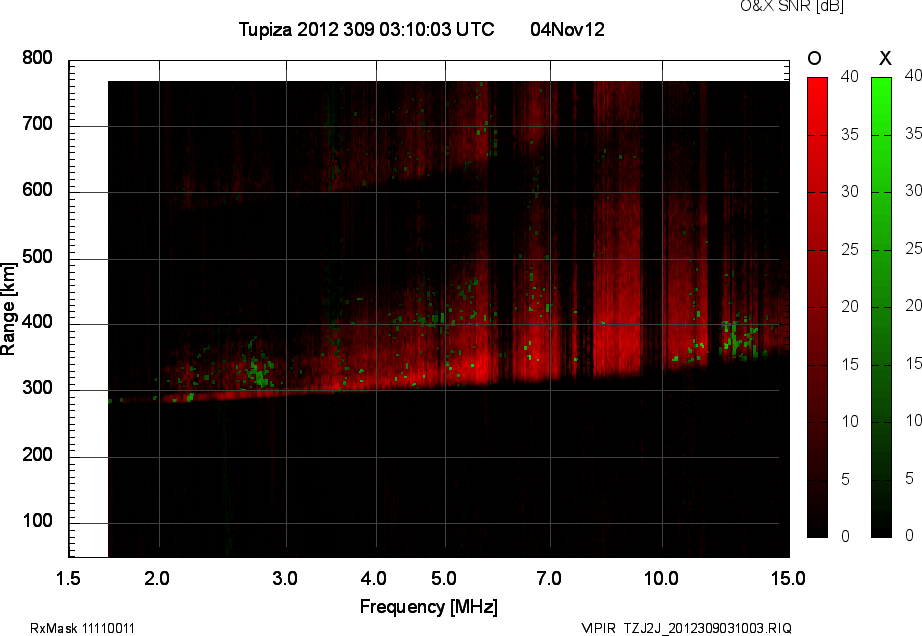The width and height of the screenshot is (922, 636).
Task: Select the red O-mode color bar
Action: click(x=817, y=307)
